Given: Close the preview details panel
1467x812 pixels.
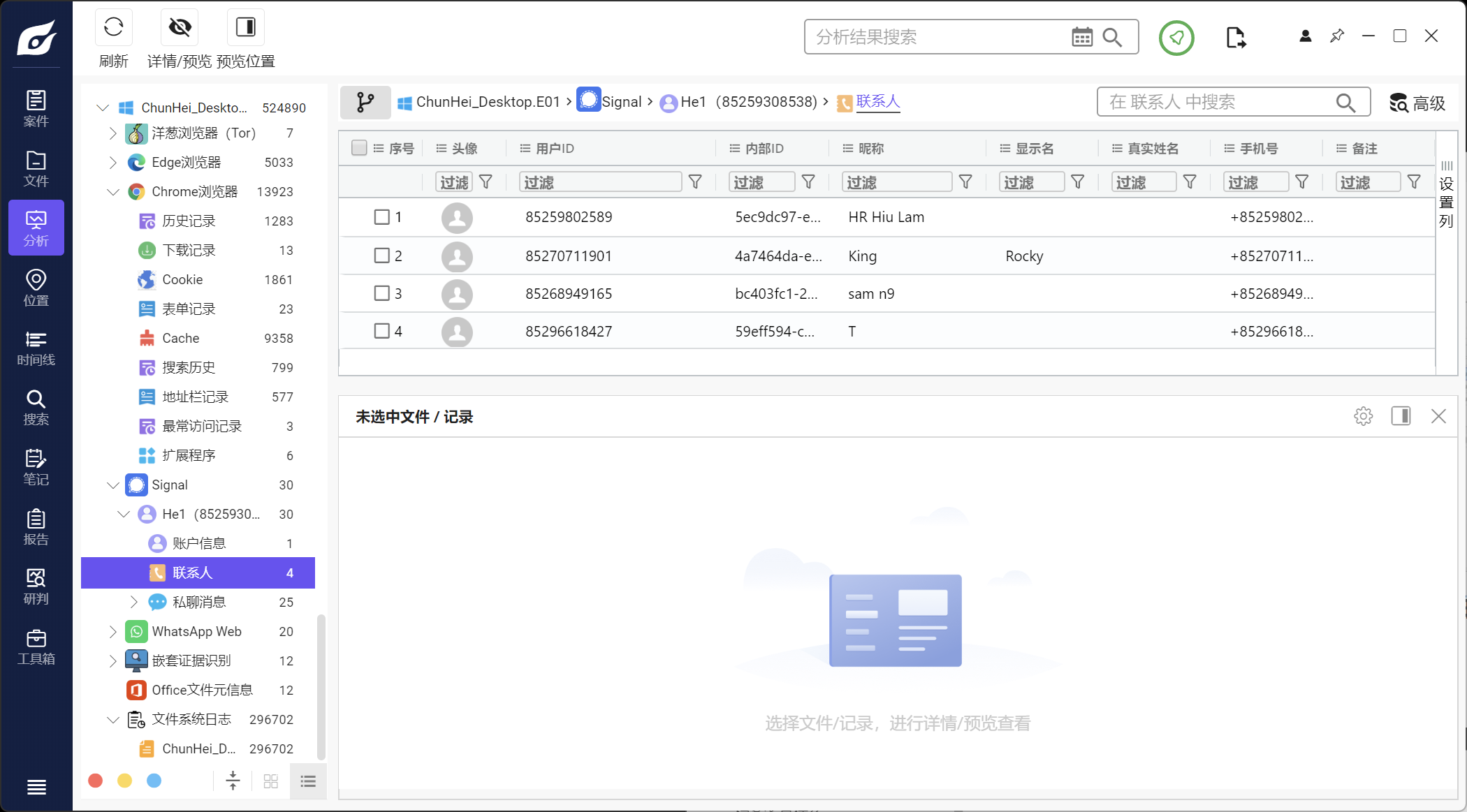Looking at the screenshot, I should (1438, 416).
